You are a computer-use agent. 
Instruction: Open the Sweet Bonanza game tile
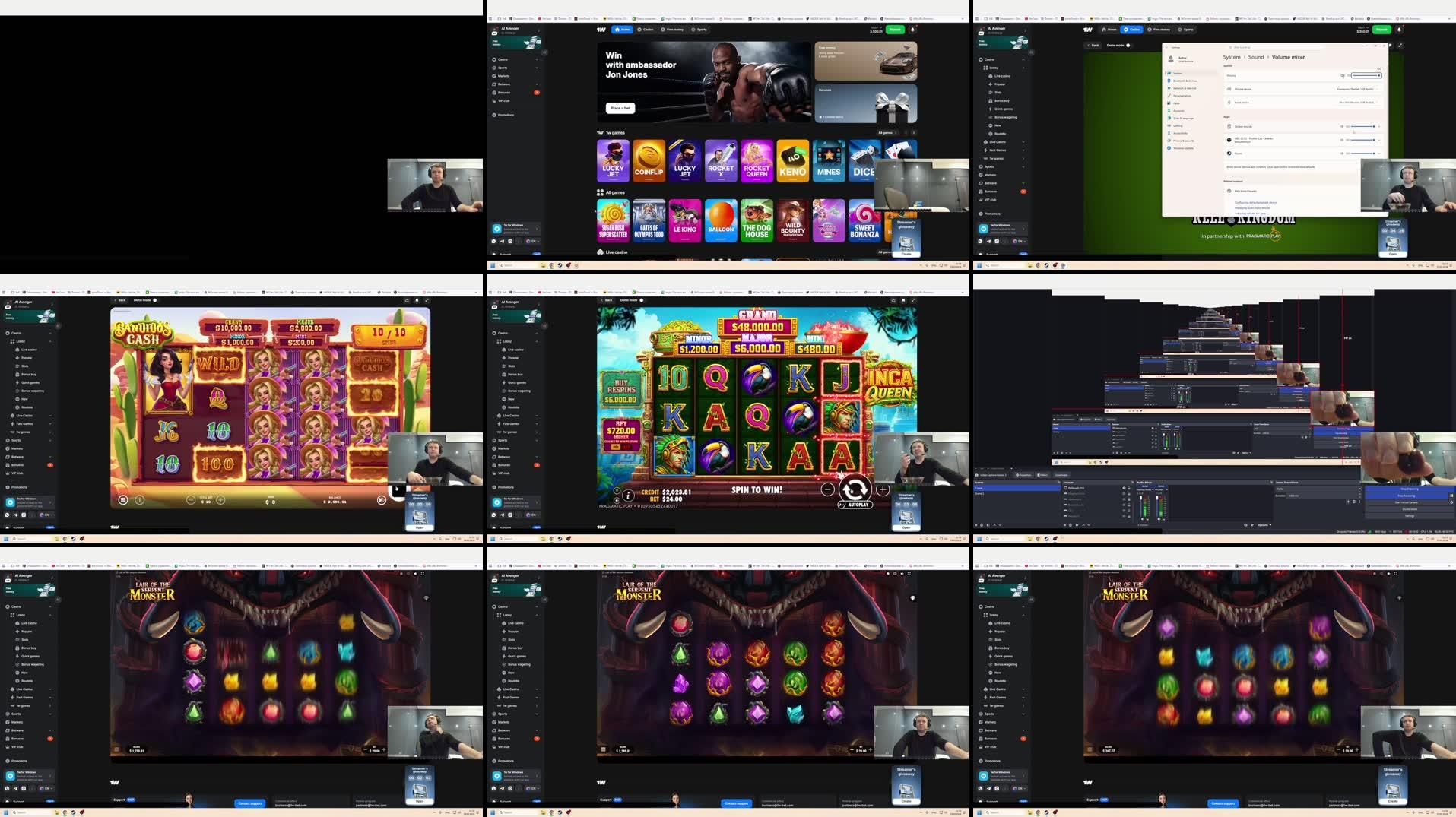click(864, 220)
